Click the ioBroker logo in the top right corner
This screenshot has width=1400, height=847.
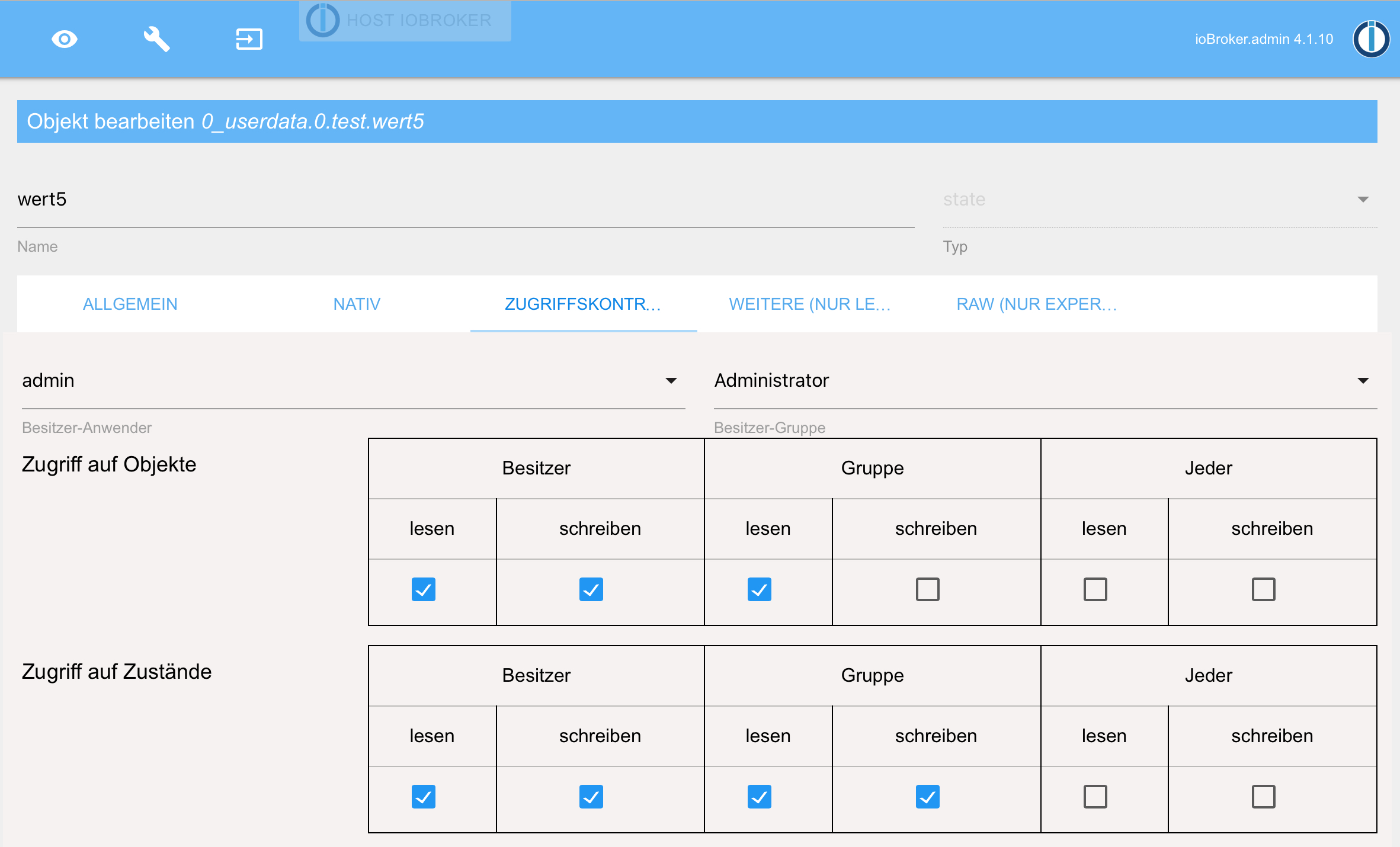click(x=1372, y=39)
